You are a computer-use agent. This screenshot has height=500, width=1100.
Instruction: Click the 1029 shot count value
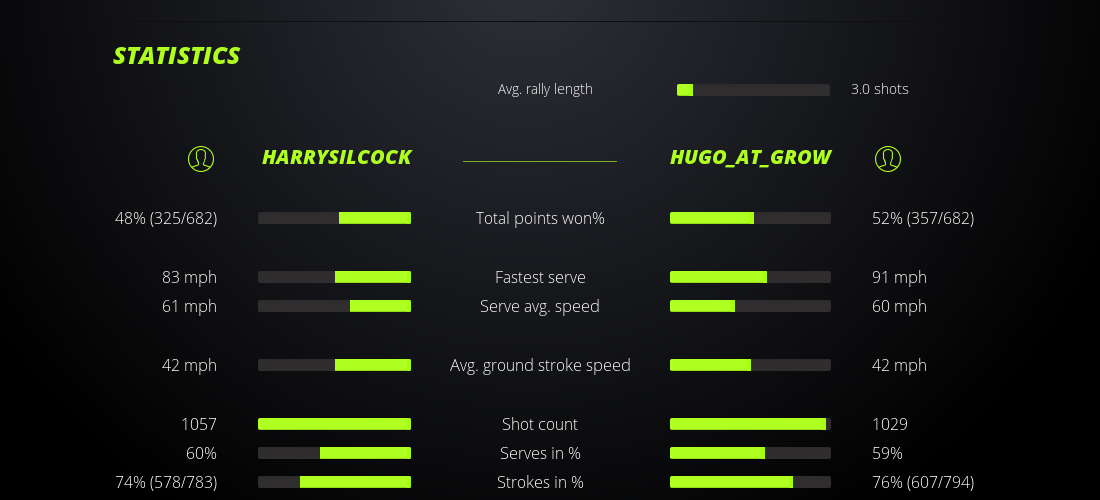coord(890,424)
